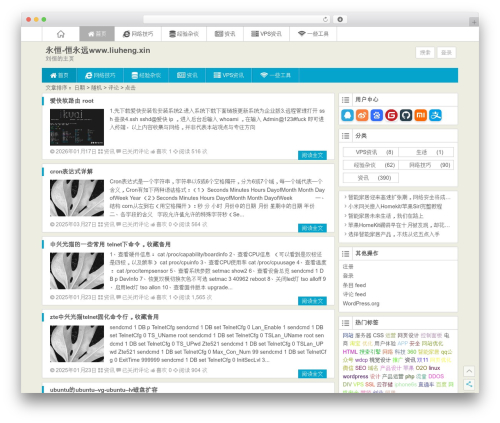Open the red G Gitee icon
The height and width of the screenshot is (423, 500).
pyautogui.click(x=391, y=115)
